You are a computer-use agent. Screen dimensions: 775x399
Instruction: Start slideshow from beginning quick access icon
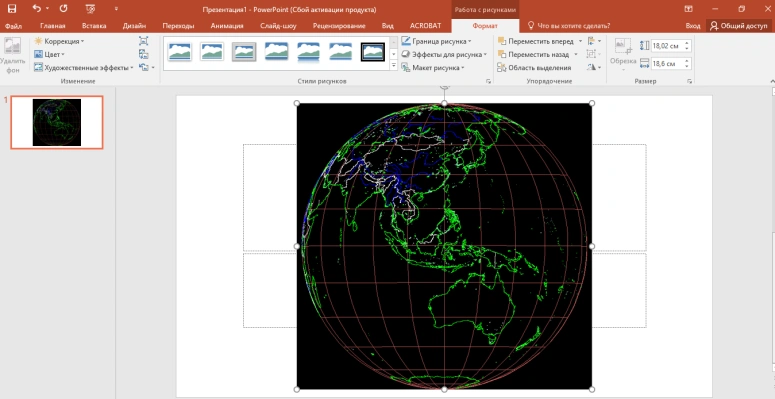click(90, 9)
